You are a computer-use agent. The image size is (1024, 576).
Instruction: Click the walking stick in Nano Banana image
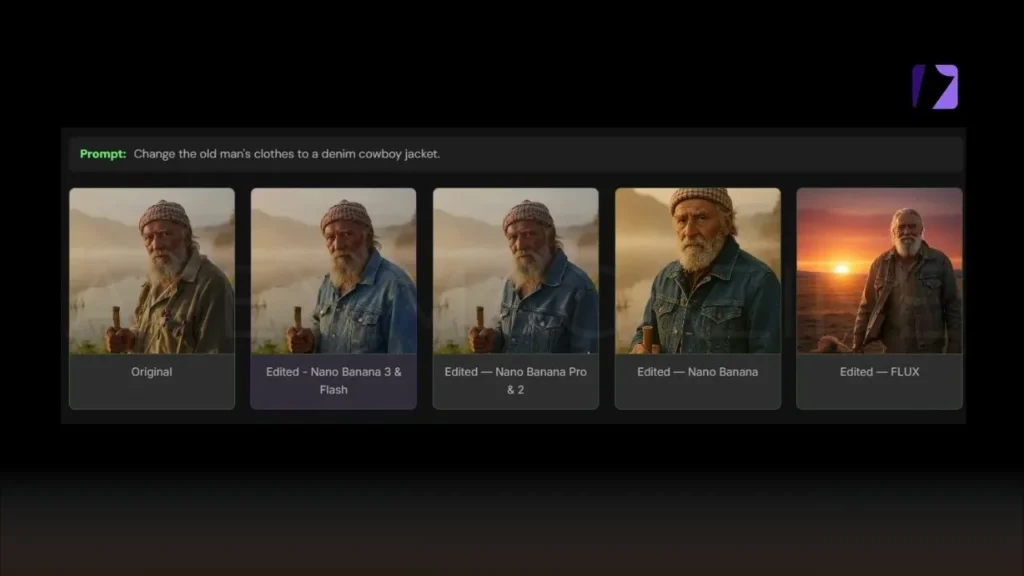point(647,335)
